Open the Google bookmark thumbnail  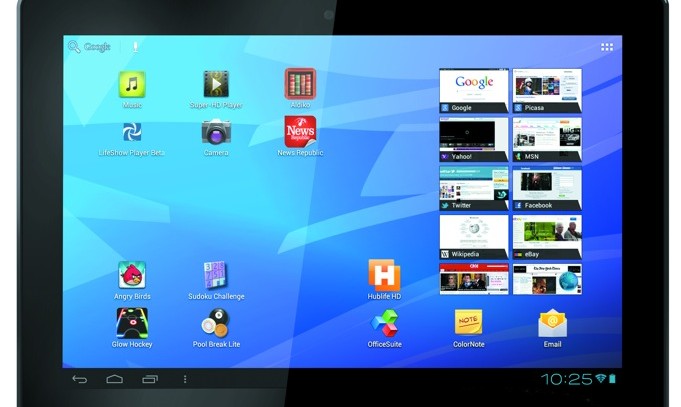pos(474,91)
